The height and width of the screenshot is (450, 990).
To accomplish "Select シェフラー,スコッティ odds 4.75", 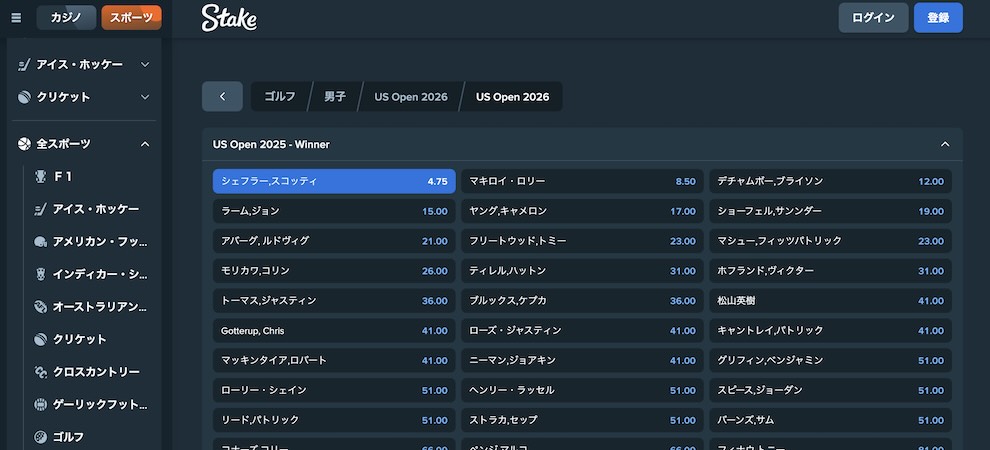I will [x=334, y=181].
